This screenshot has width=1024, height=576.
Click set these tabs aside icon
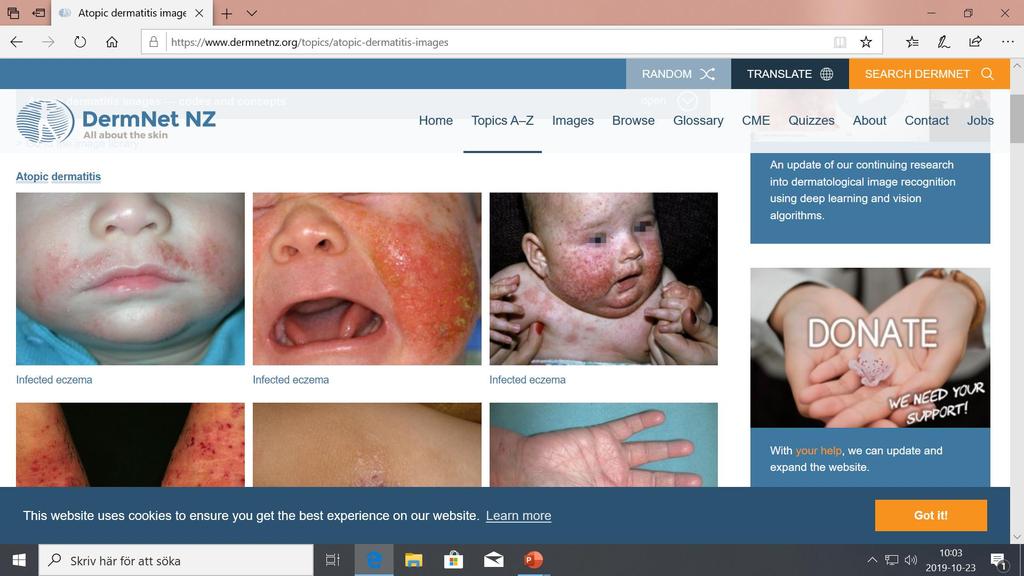click(39, 12)
